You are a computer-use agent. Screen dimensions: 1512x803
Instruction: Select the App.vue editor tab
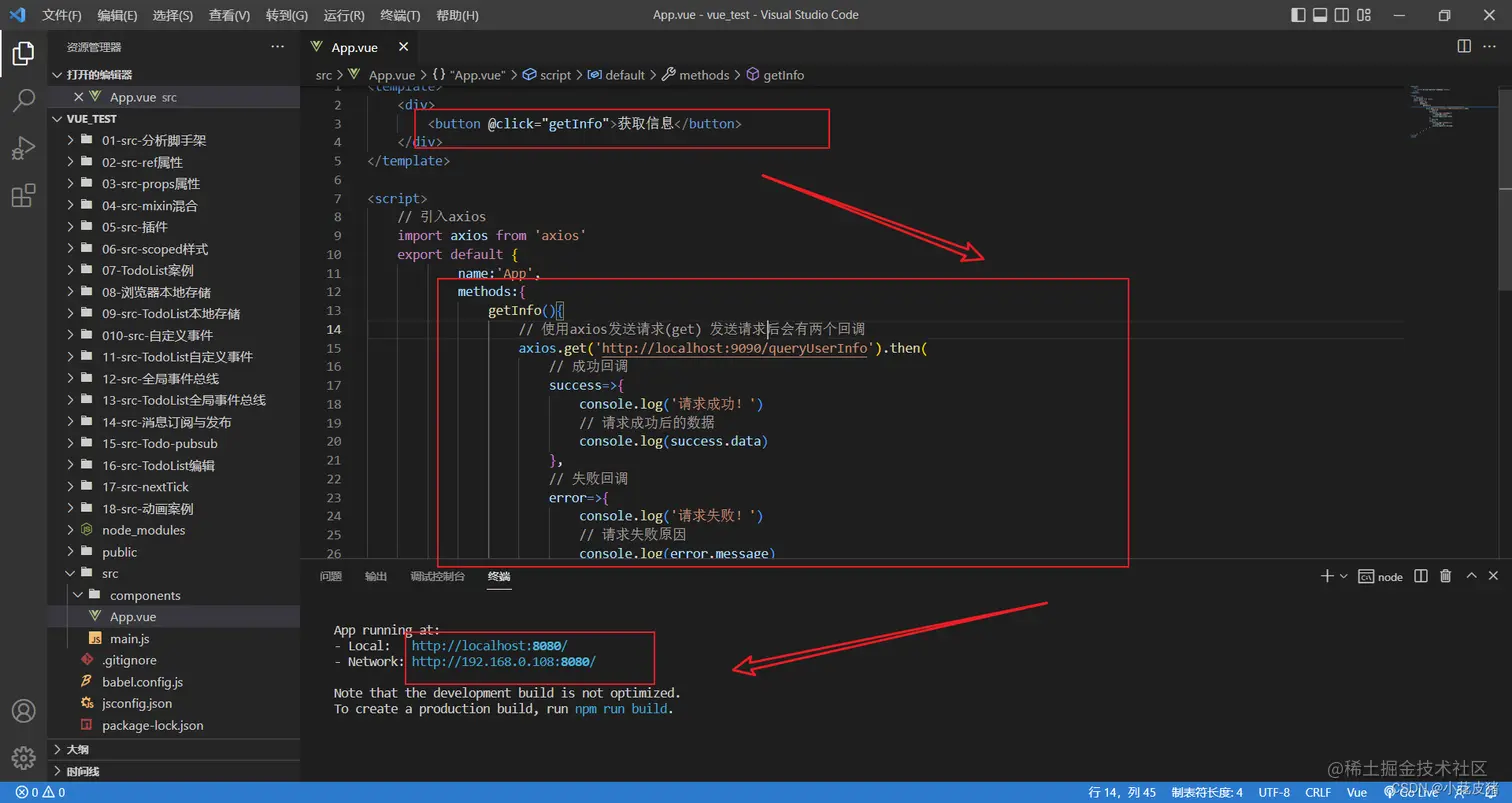tap(355, 47)
